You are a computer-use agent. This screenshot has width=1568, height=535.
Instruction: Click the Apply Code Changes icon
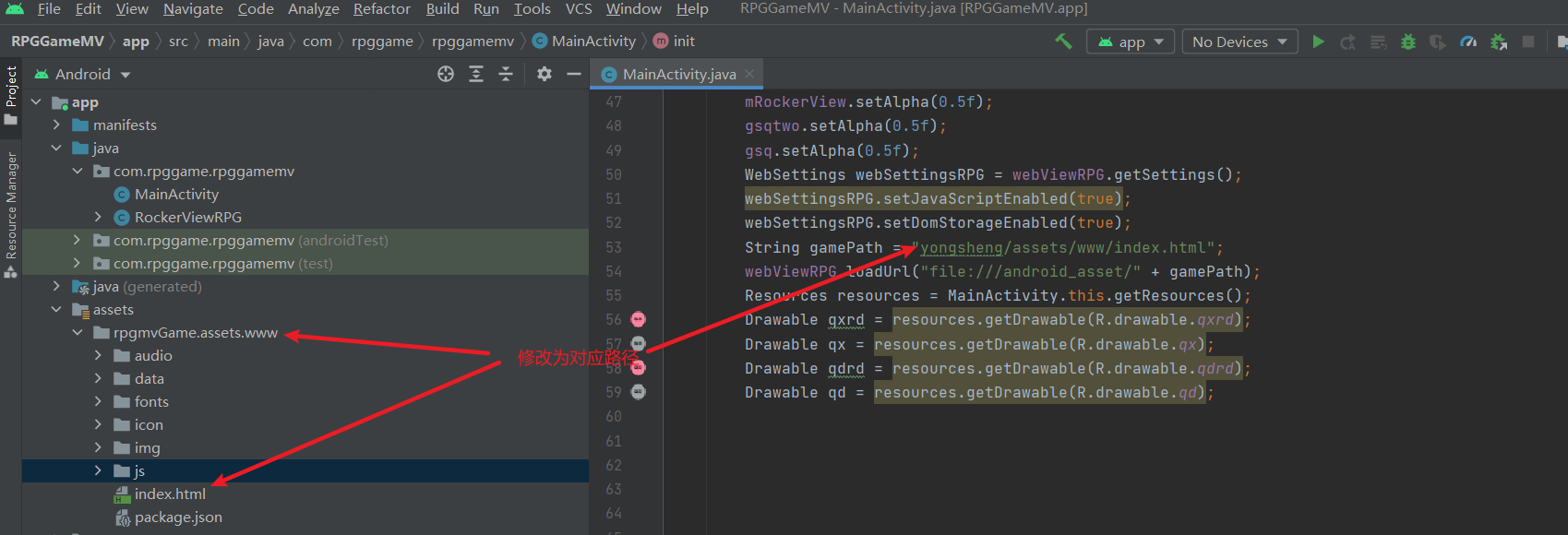click(x=1378, y=42)
